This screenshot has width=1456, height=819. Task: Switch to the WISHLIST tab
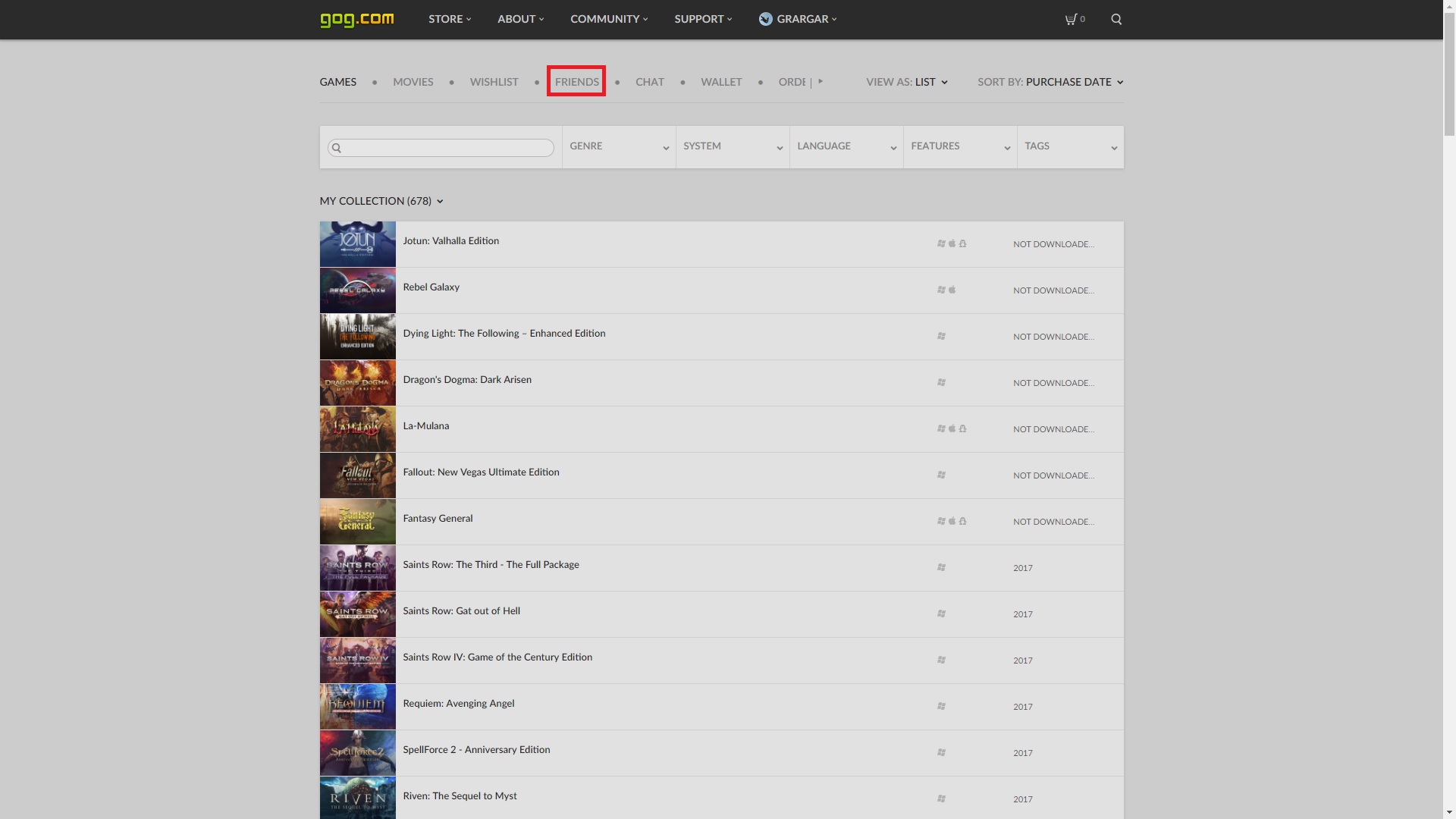[494, 82]
